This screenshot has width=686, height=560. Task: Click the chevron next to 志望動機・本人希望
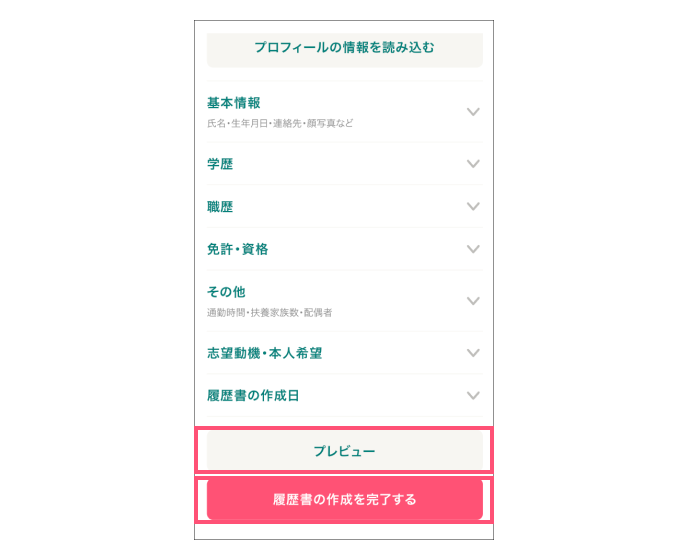click(x=473, y=353)
